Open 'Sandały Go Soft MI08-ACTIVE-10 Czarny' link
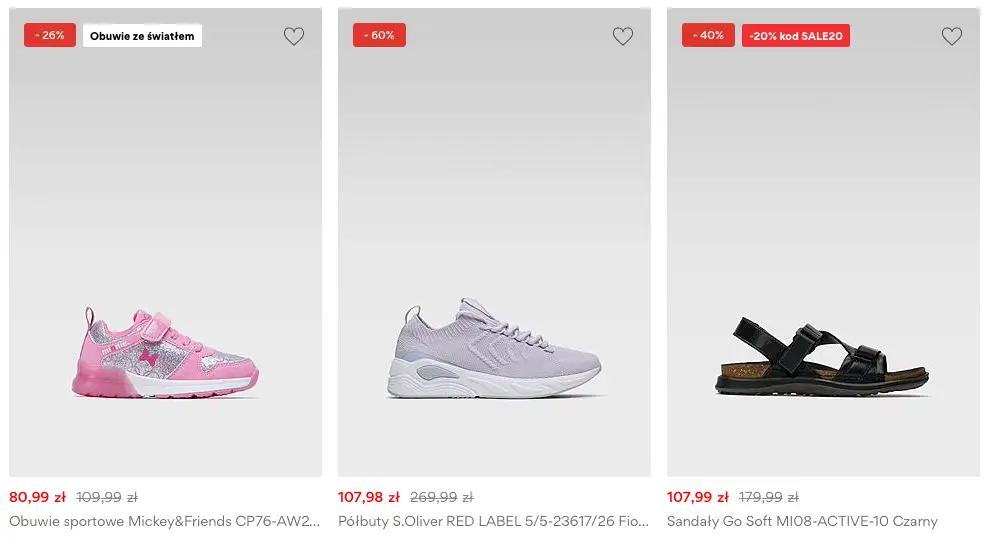 tap(802, 521)
